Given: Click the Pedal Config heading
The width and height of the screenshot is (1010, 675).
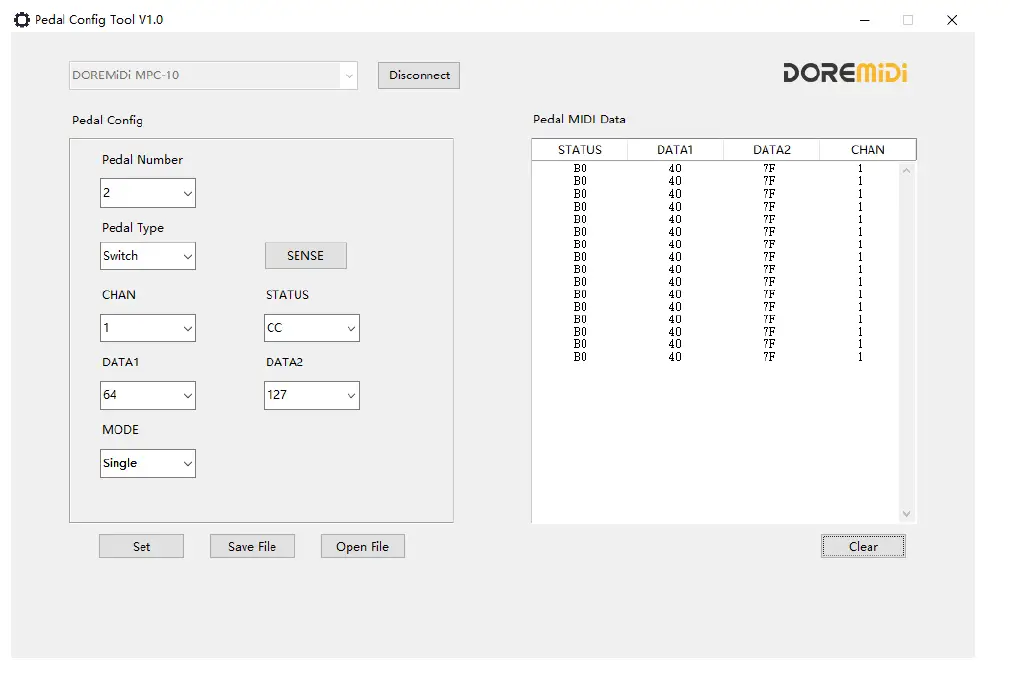Looking at the screenshot, I should [x=108, y=120].
